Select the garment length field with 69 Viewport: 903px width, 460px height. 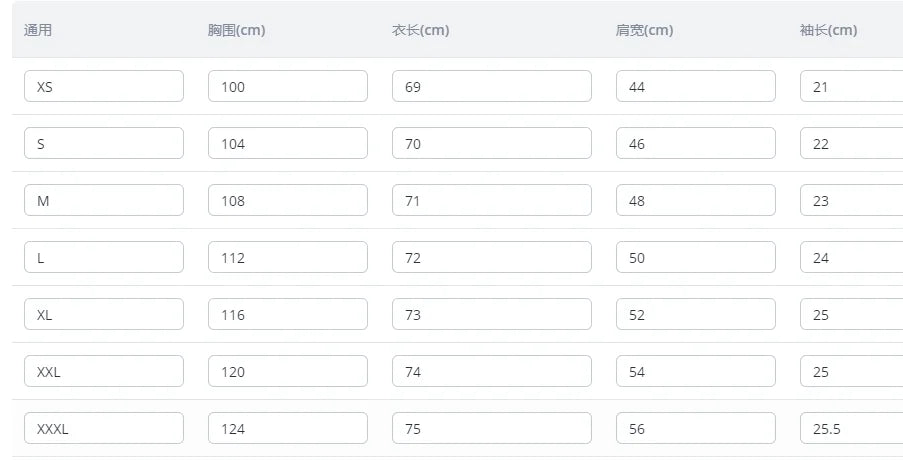tap(491, 86)
